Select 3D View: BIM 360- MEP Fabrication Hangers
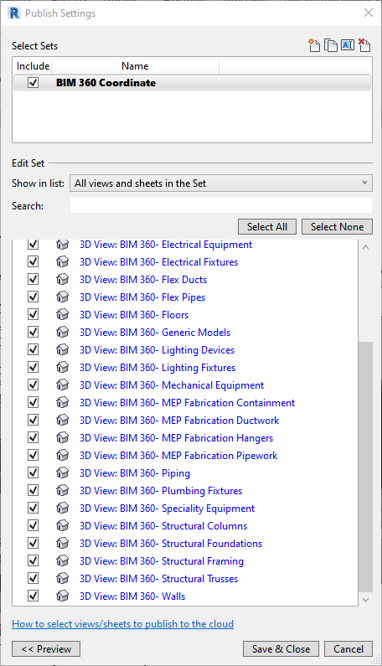The height and width of the screenshot is (666, 382). [176, 438]
